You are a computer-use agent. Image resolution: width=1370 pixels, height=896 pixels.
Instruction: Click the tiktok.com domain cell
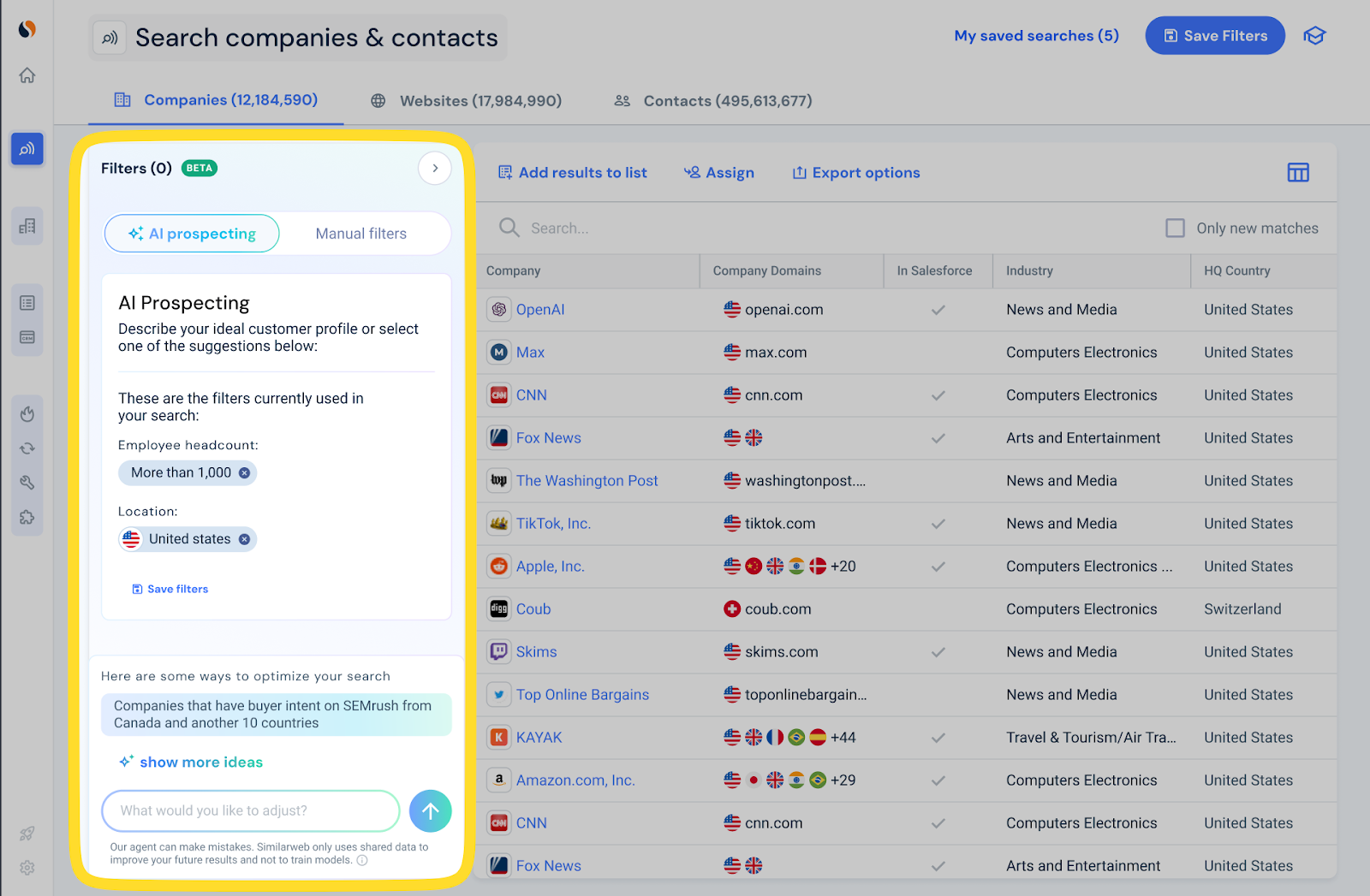tap(780, 523)
